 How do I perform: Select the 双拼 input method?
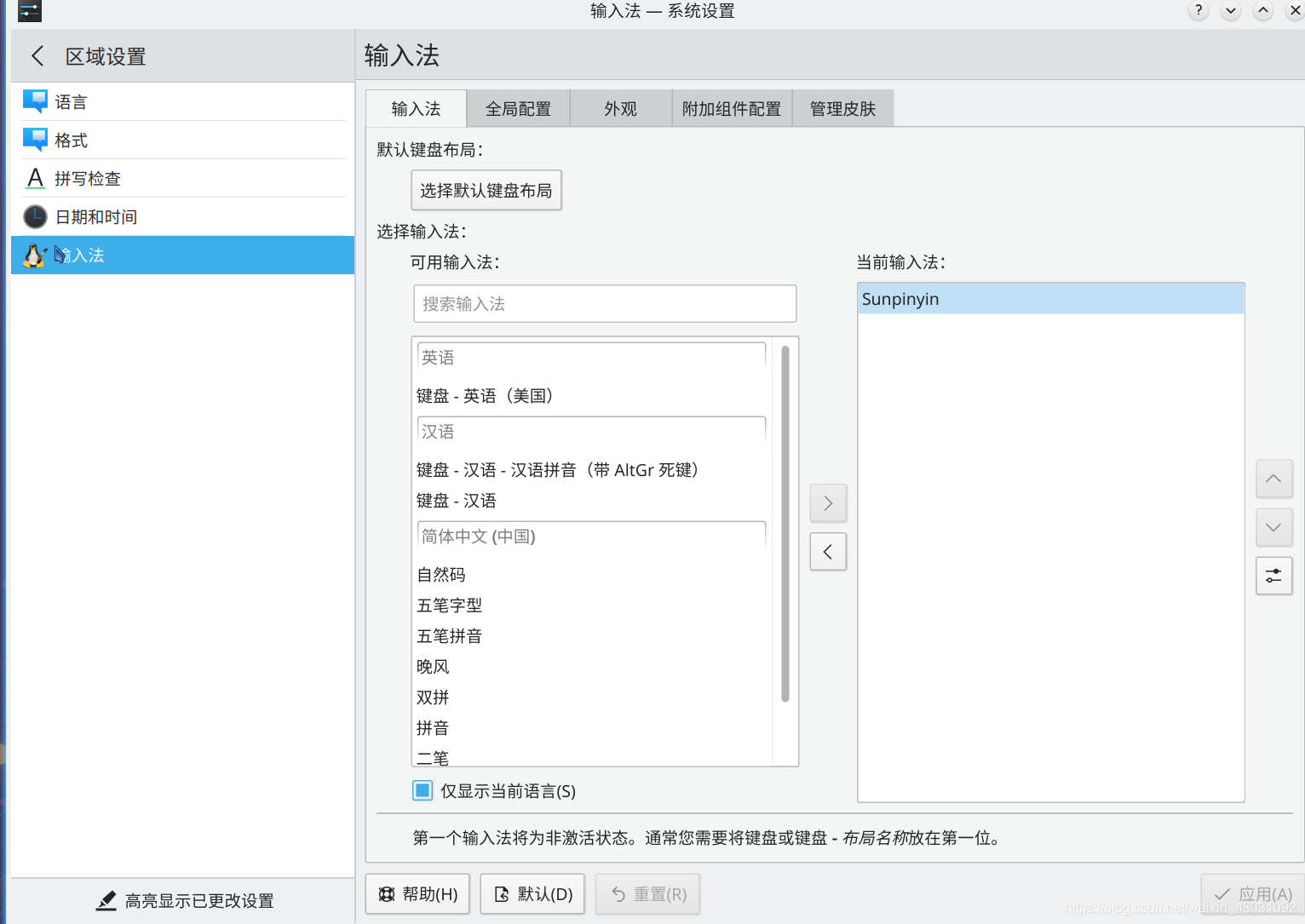pos(592,697)
